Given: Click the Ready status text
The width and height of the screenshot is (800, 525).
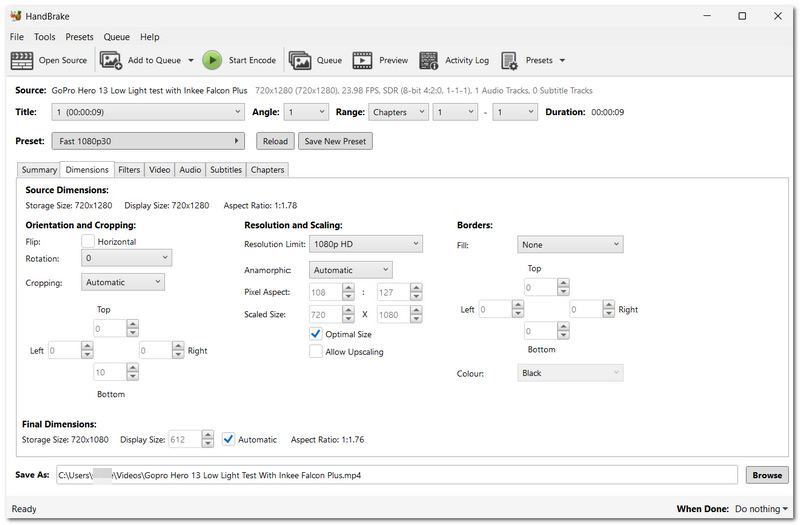Looking at the screenshot, I should 24,509.
